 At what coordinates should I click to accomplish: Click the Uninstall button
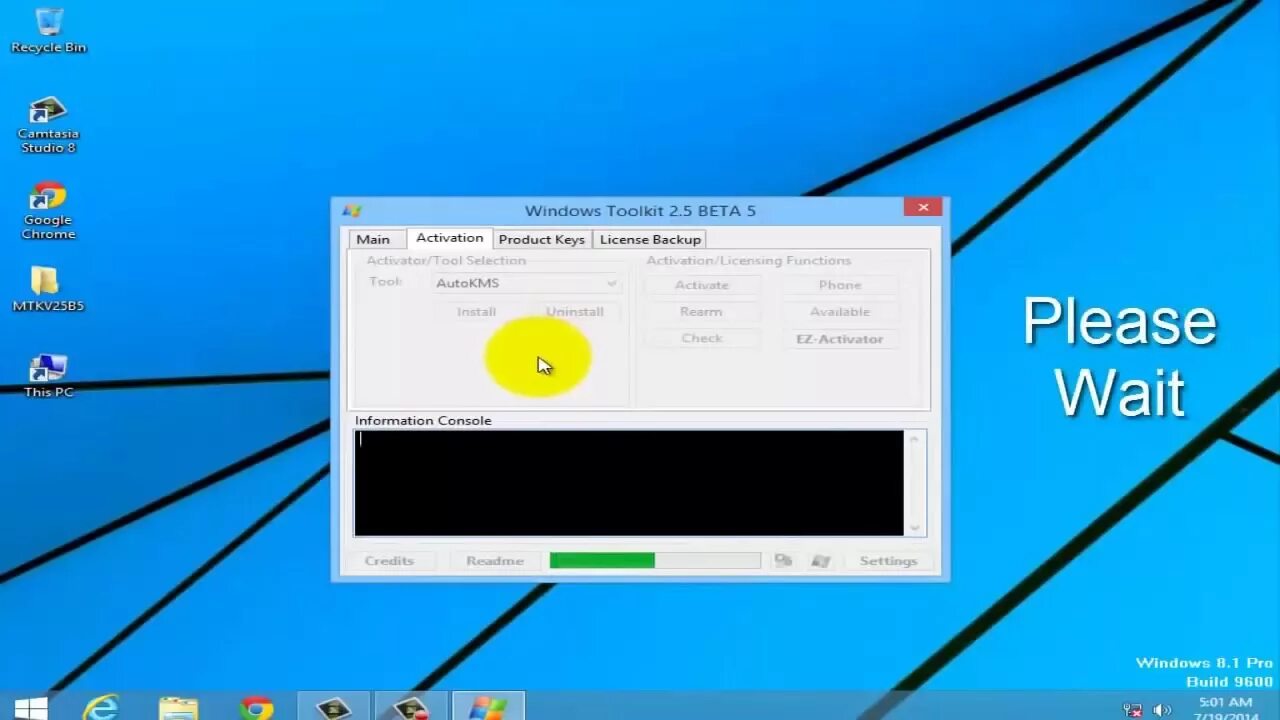575,312
